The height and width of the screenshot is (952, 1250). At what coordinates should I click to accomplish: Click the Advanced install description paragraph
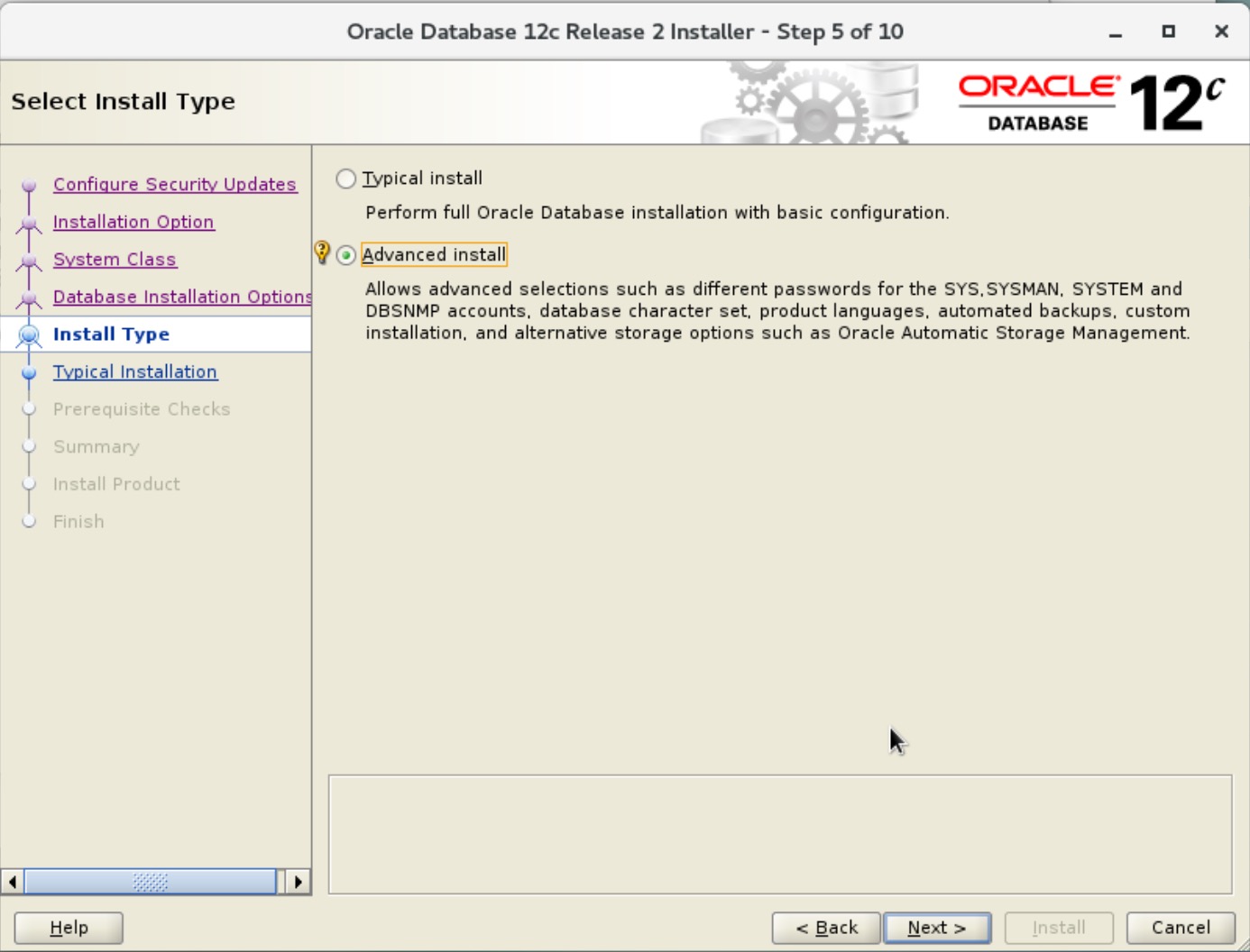pyautogui.click(x=777, y=311)
